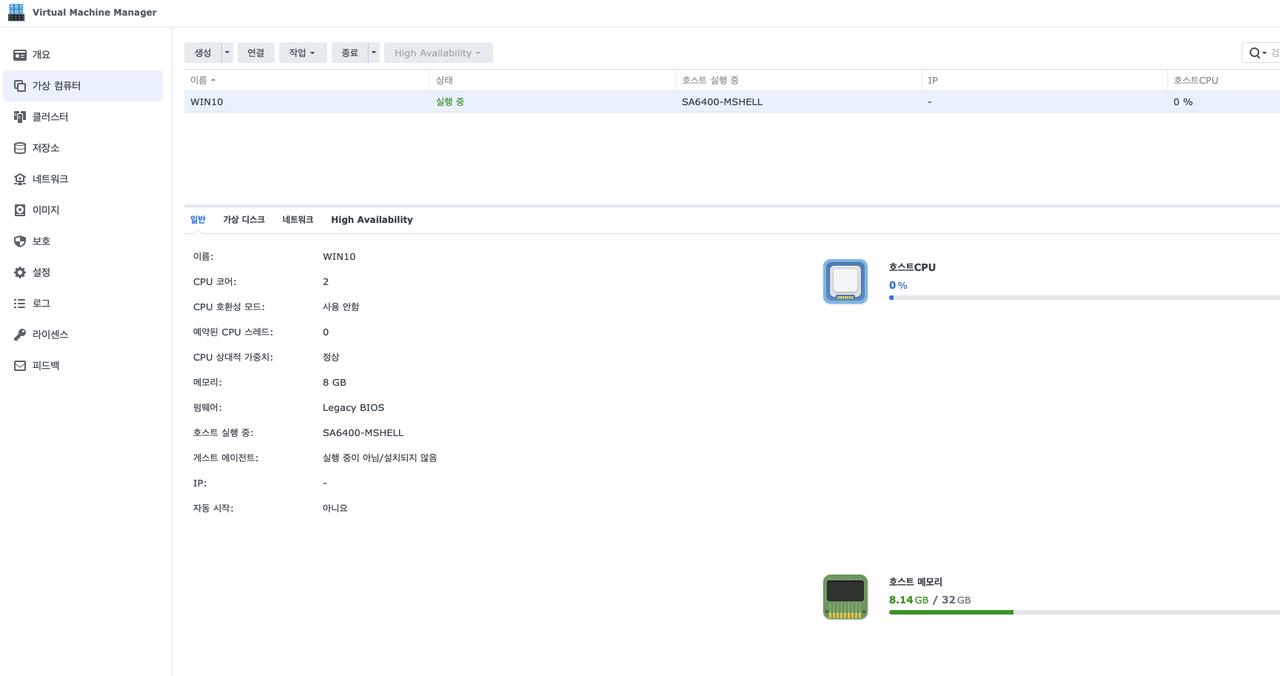Click the search magnifier icon
1280x676 pixels.
[x=1254, y=53]
